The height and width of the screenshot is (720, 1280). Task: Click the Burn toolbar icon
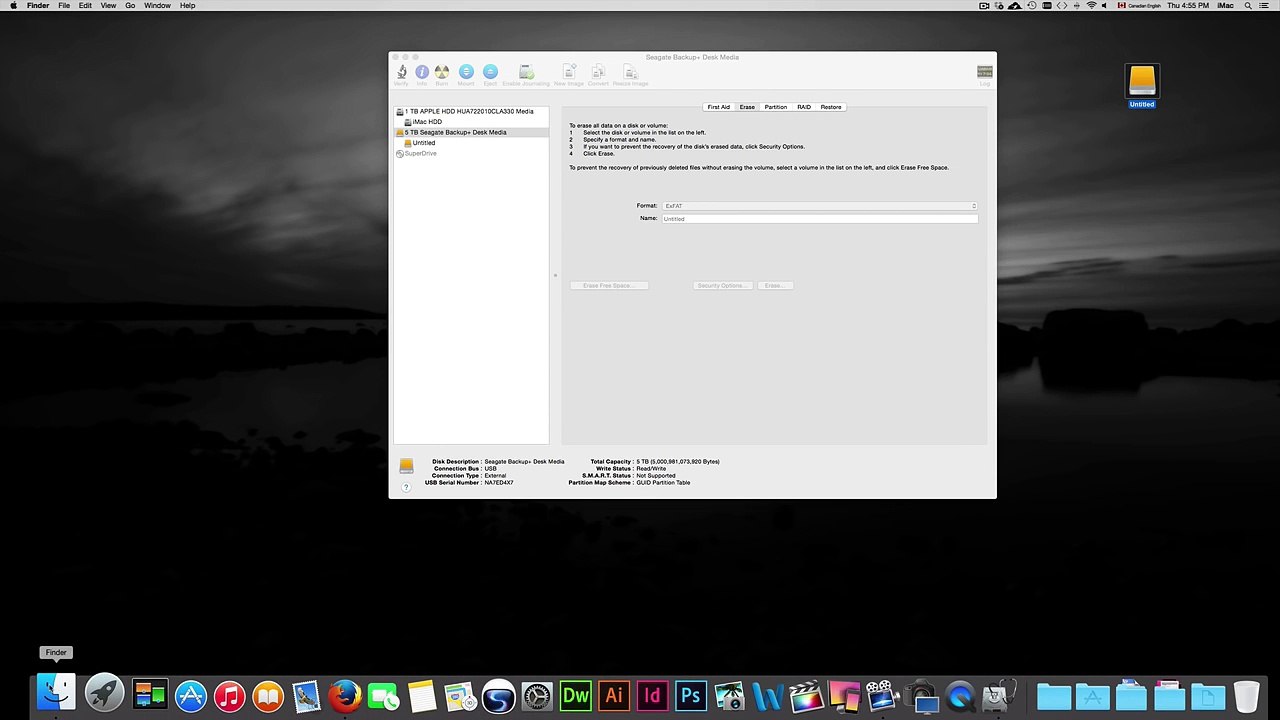tap(442, 72)
